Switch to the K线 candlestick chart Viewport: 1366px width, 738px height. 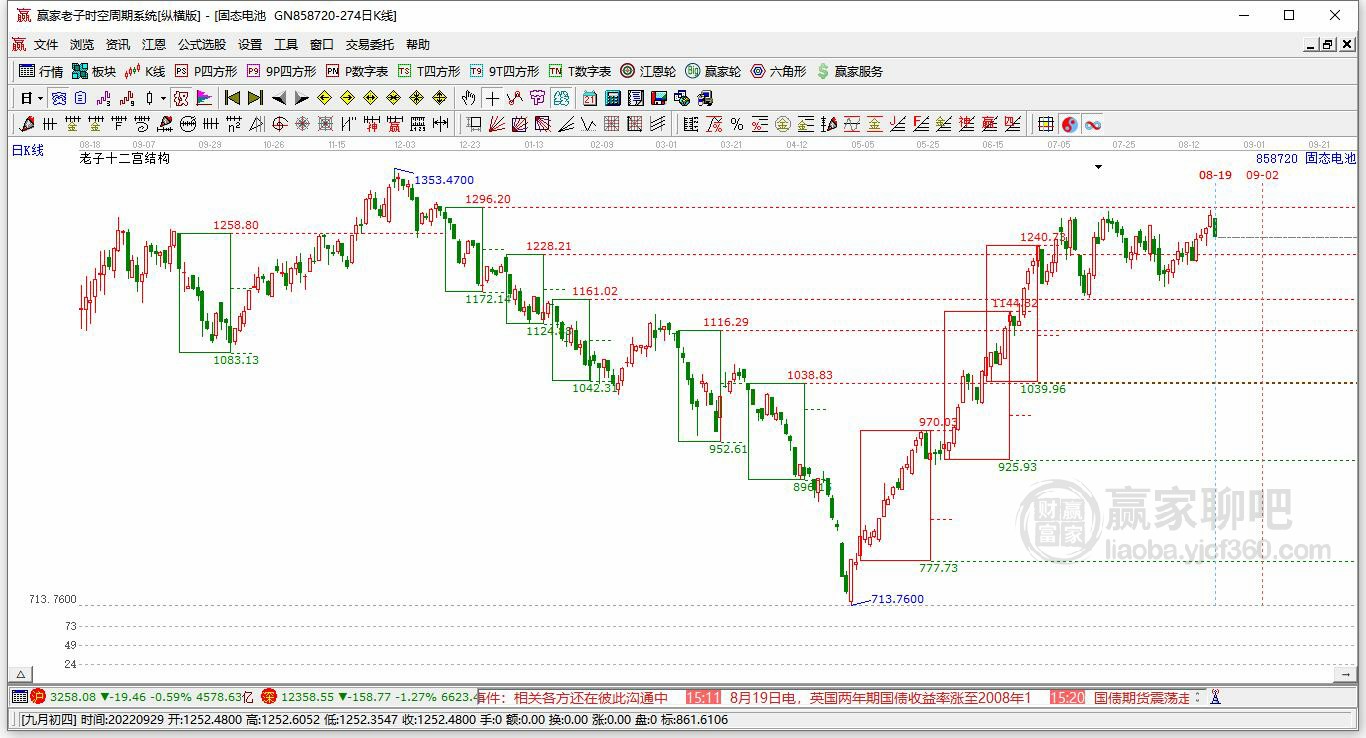tap(145, 71)
